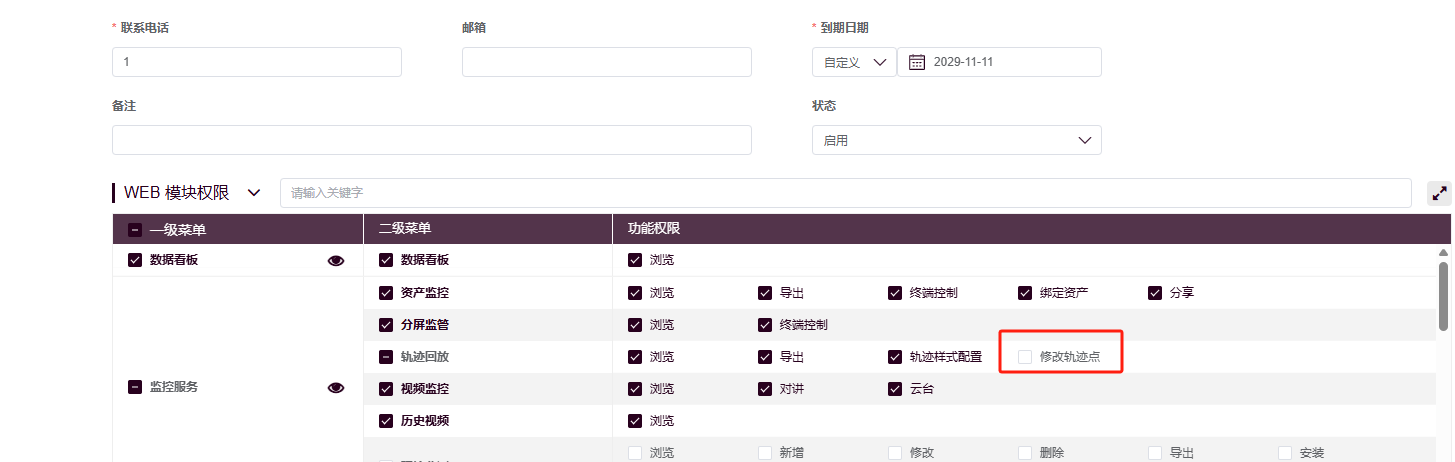Screen dimensions: 1455x462
Task: Uncheck the 分享 permission checkbox
Action: 1155,293
